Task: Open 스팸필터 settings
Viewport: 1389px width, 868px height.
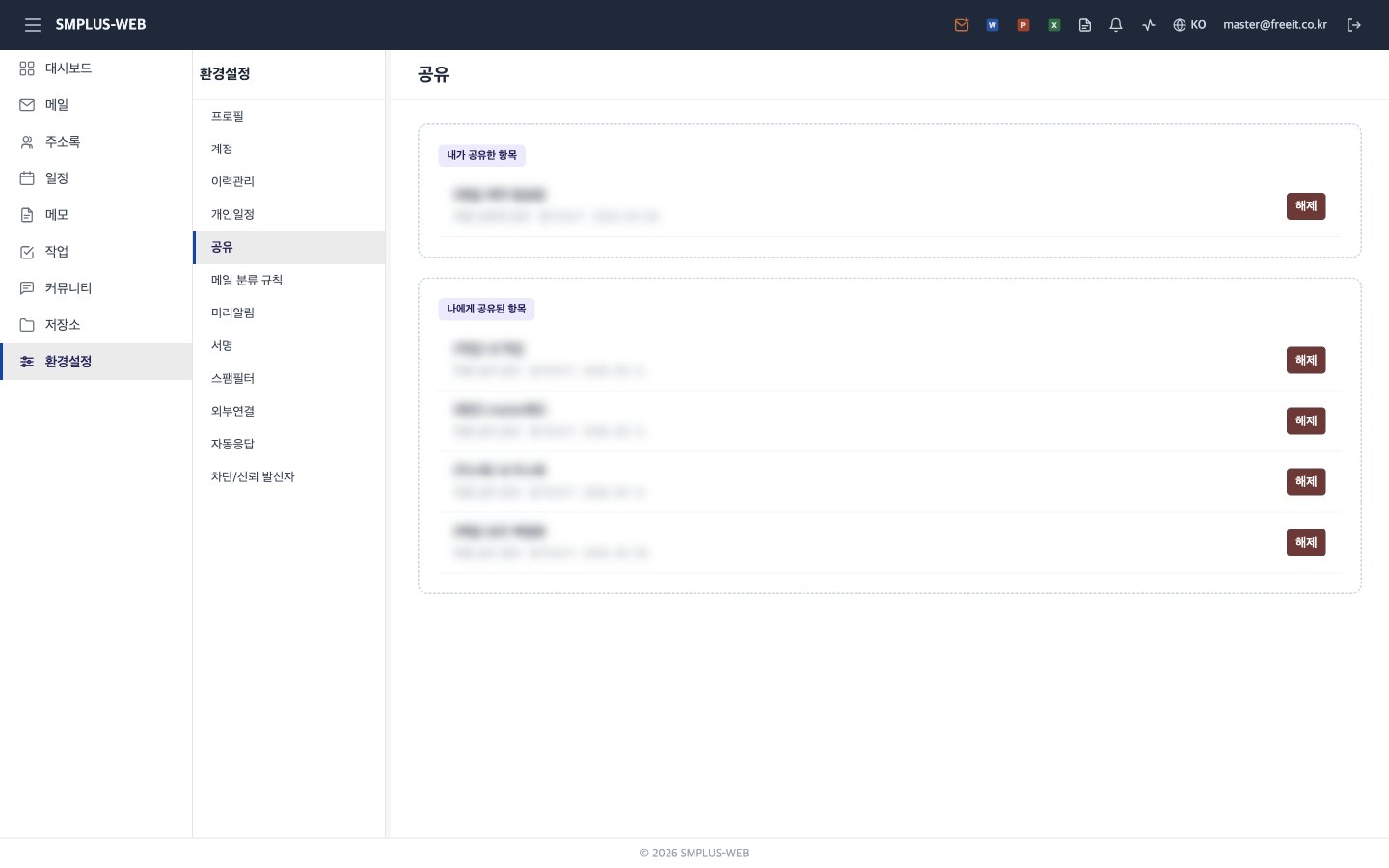Action: pyautogui.click(x=288, y=378)
